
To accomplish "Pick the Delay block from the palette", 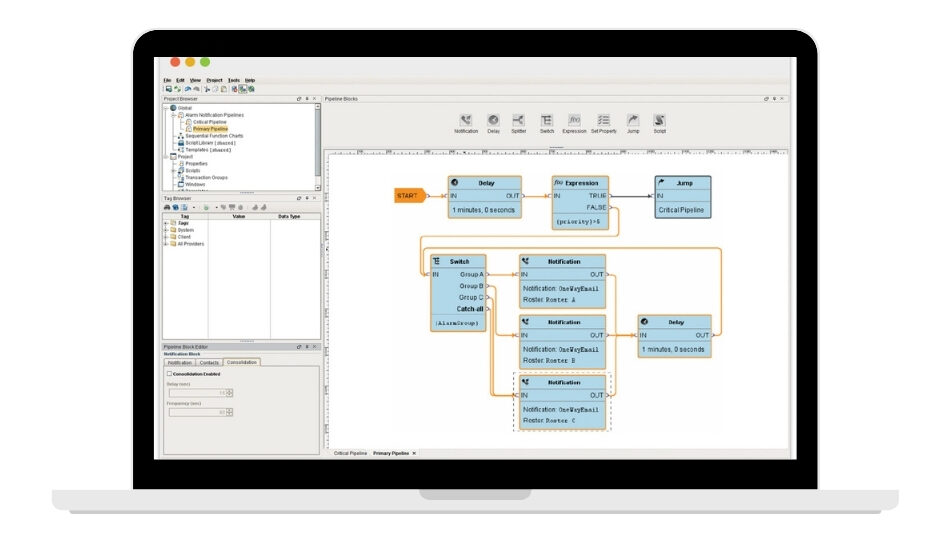I will [x=493, y=120].
